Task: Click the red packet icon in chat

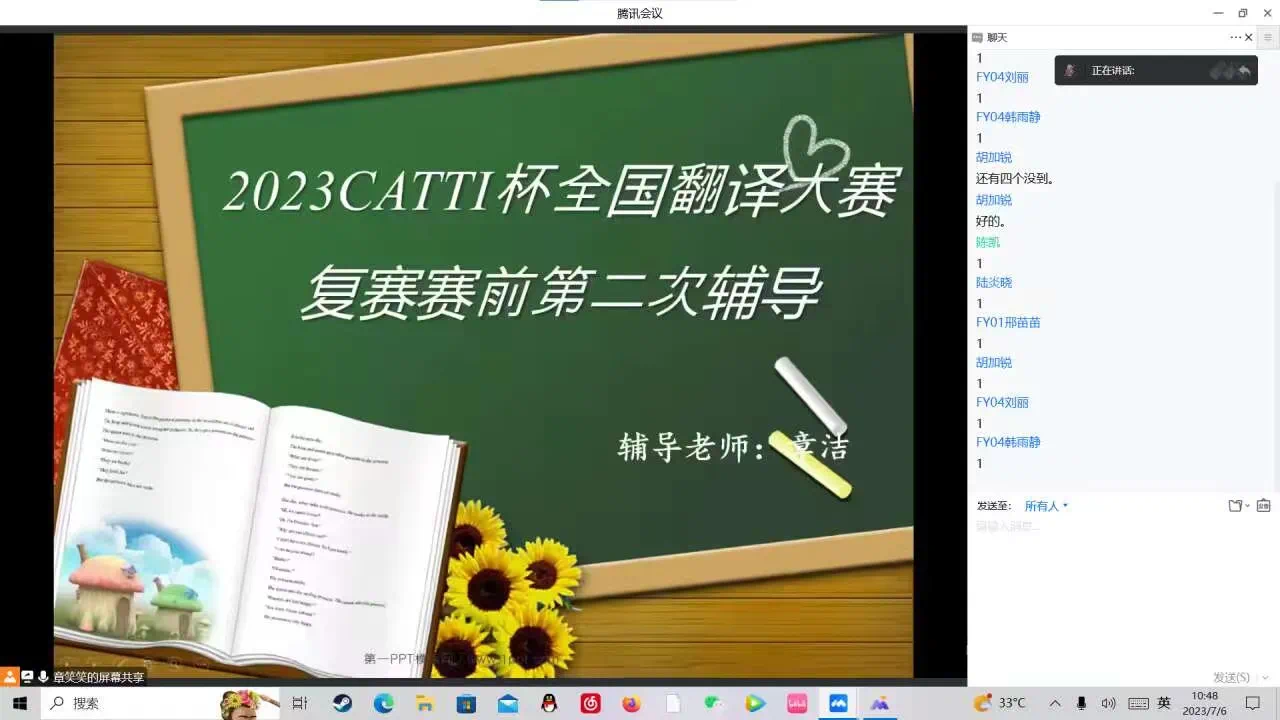Action: (x=1263, y=506)
